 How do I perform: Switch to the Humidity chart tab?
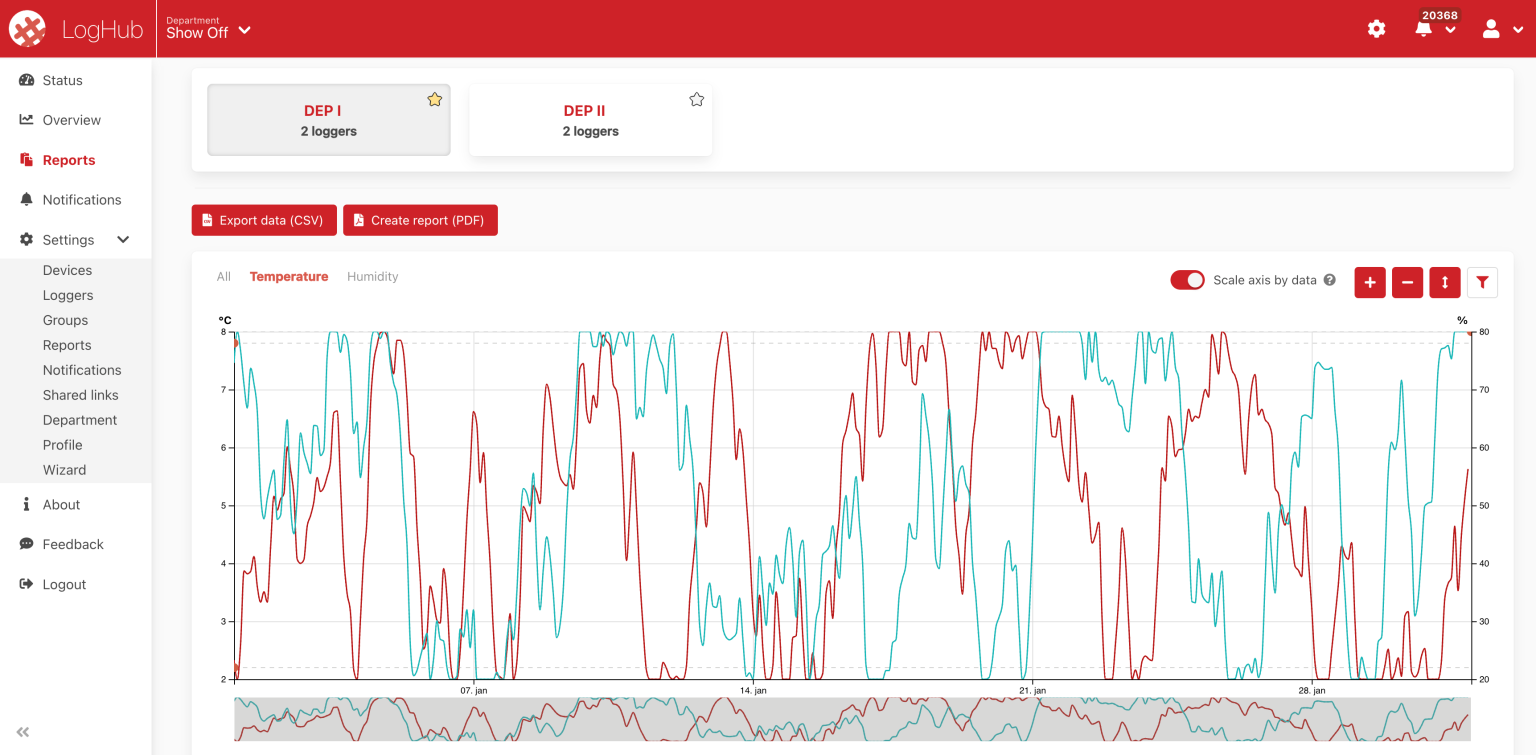[x=372, y=277]
